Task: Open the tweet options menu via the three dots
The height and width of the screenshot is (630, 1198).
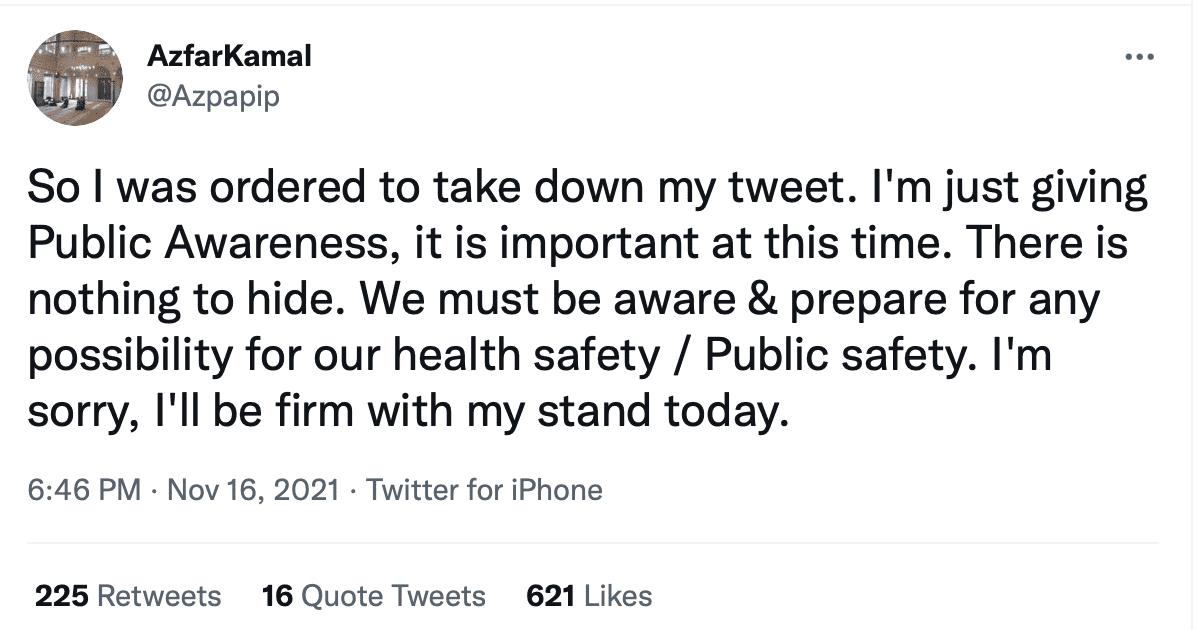Action: point(1138,57)
